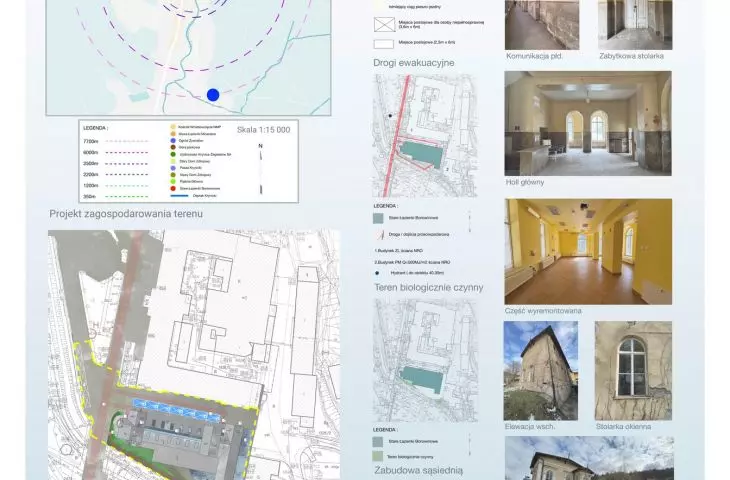The image size is (730, 480).
Task: Click teal swatch in Drogi ewakuacyjne legend
Action: (378, 218)
